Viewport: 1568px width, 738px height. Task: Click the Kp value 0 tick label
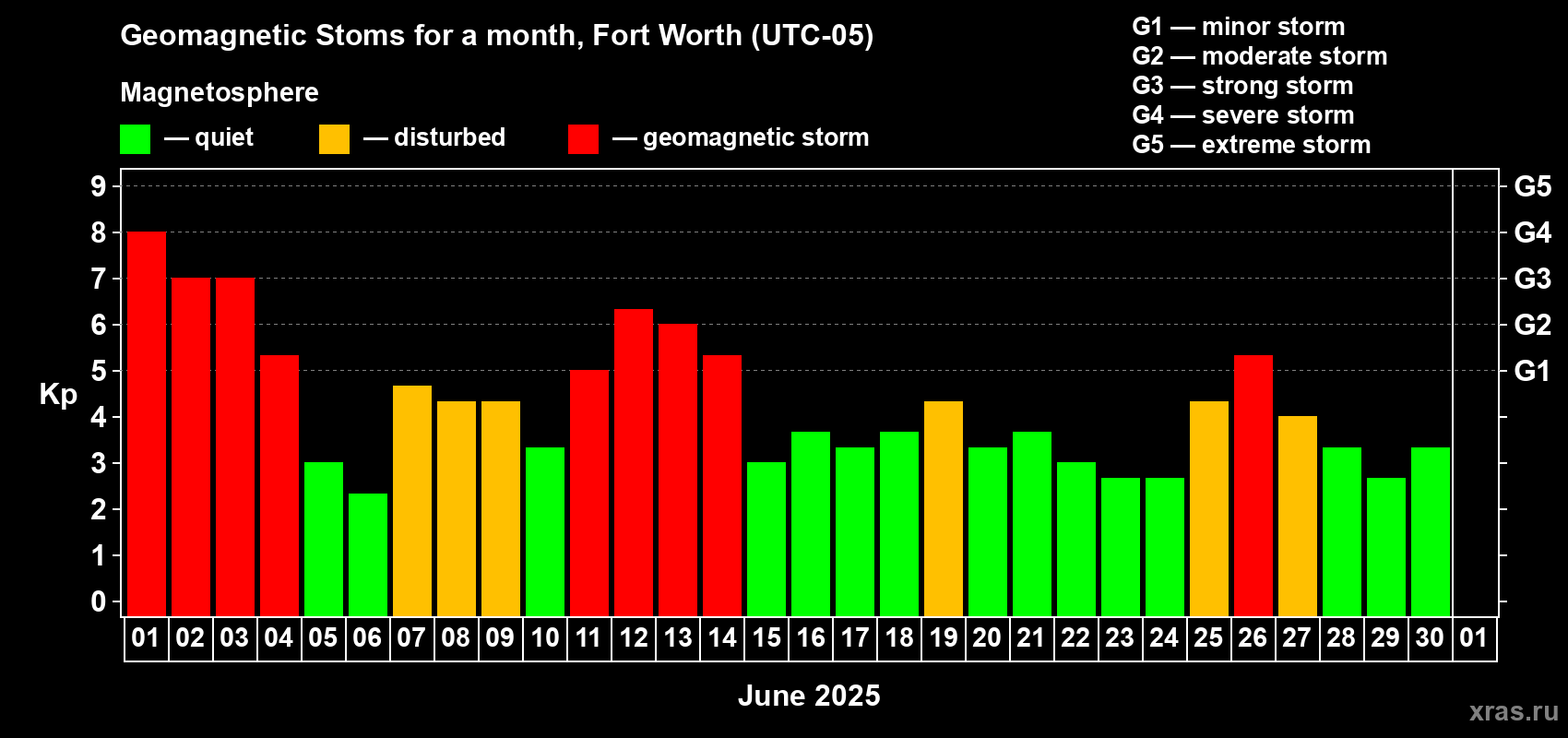99,601
